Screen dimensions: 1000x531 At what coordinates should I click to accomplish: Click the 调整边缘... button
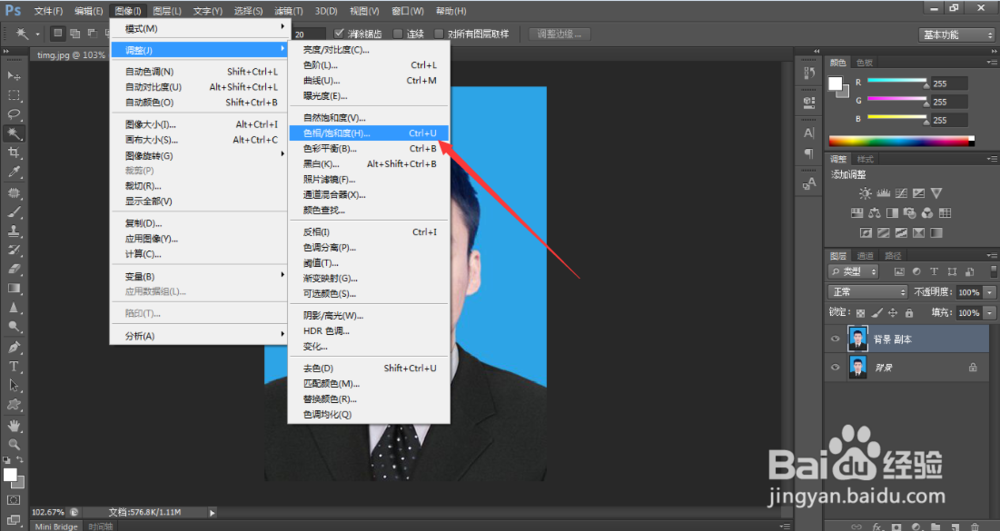pyautogui.click(x=559, y=34)
